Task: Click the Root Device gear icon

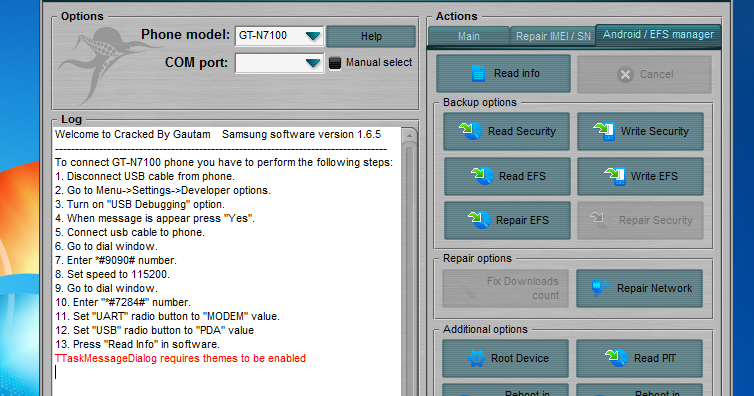Action: (477, 358)
